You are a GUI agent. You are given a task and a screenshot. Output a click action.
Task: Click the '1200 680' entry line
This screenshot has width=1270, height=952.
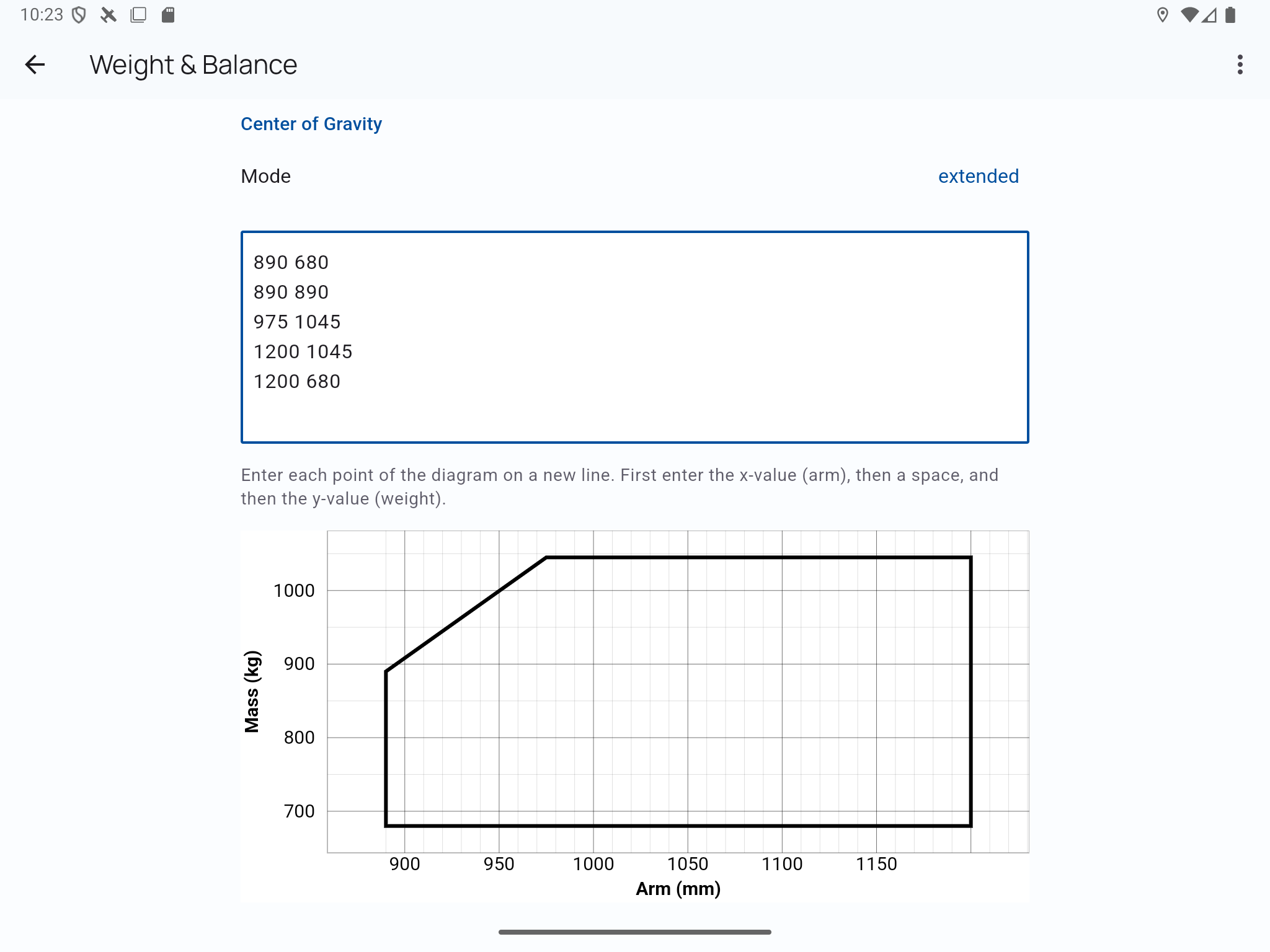click(x=297, y=381)
